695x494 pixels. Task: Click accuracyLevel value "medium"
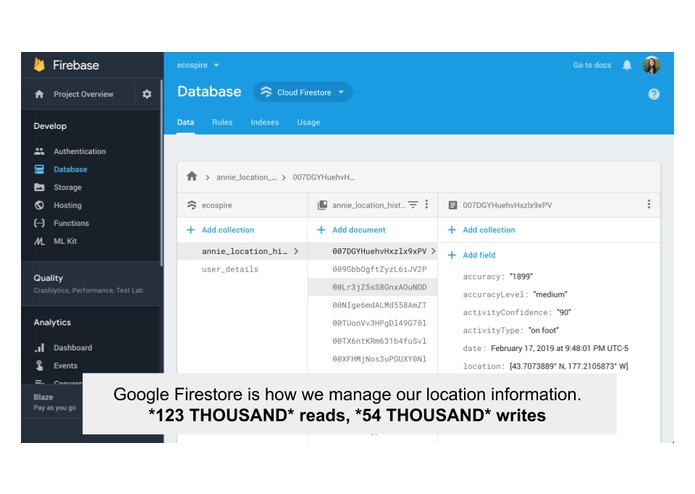(x=550, y=294)
